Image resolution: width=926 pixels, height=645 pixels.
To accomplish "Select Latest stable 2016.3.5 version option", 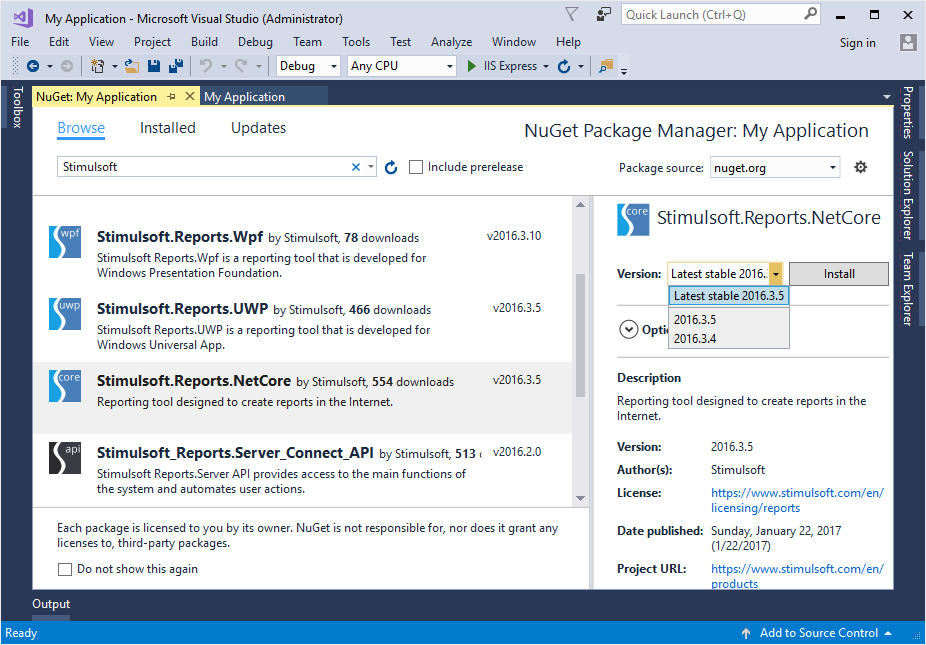I will (x=729, y=296).
